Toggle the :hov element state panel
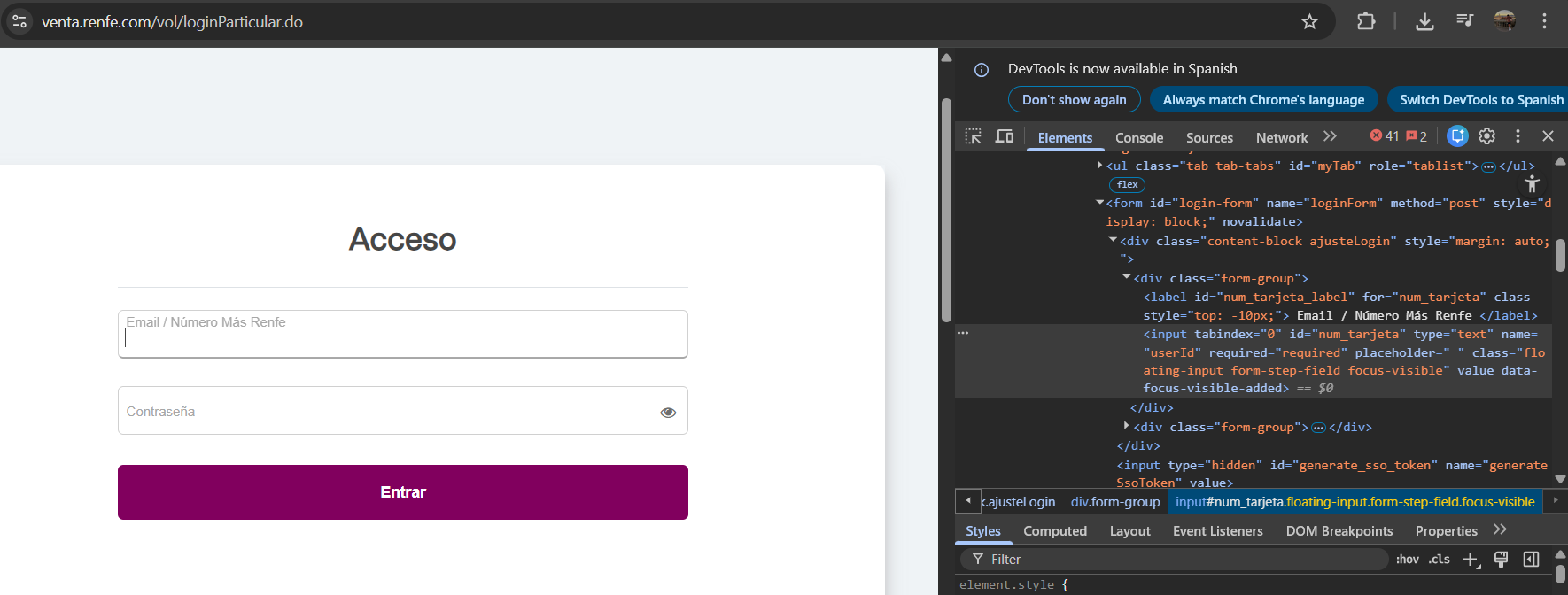 (x=1407, y=559)
